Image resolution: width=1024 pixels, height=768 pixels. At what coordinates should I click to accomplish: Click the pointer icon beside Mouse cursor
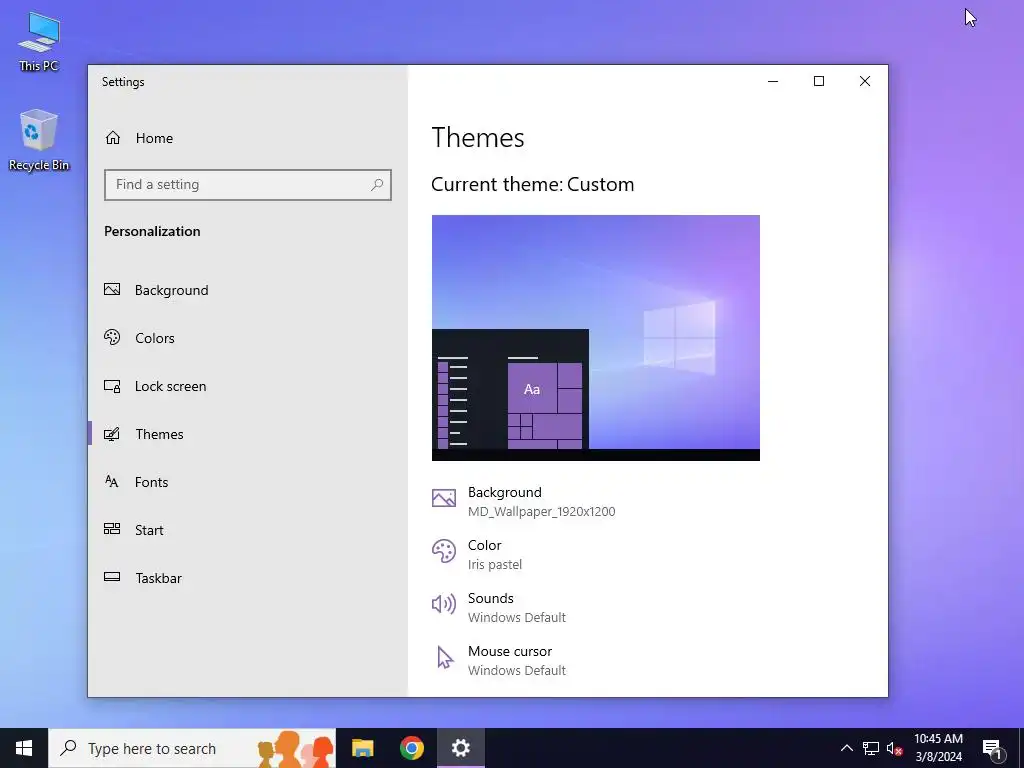pos(445,658)
